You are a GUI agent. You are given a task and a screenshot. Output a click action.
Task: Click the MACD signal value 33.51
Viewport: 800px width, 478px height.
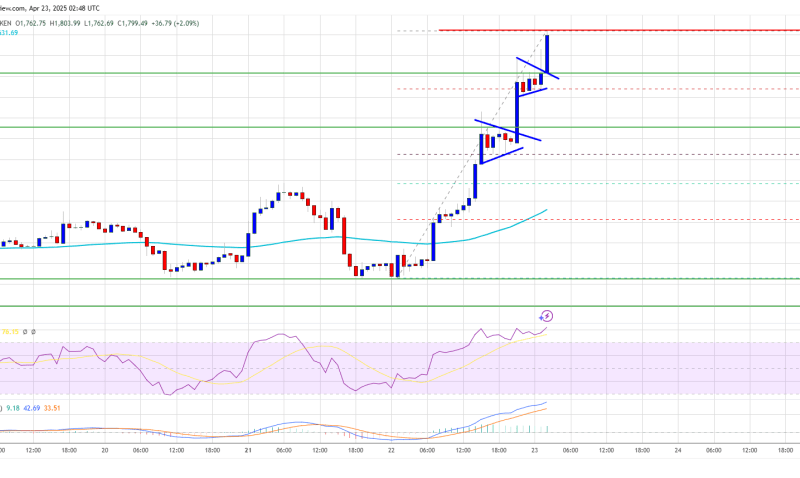point(52,408)
